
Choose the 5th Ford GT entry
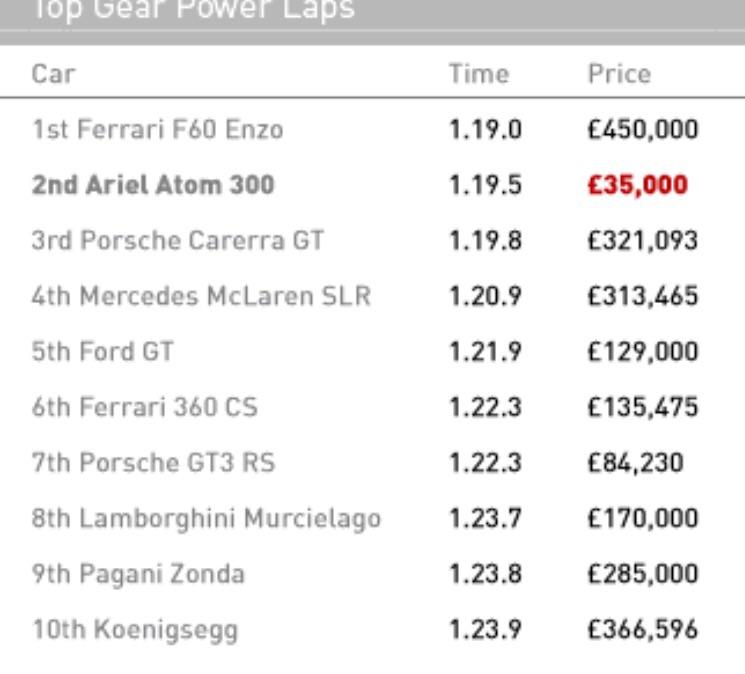tap(372, 351)
